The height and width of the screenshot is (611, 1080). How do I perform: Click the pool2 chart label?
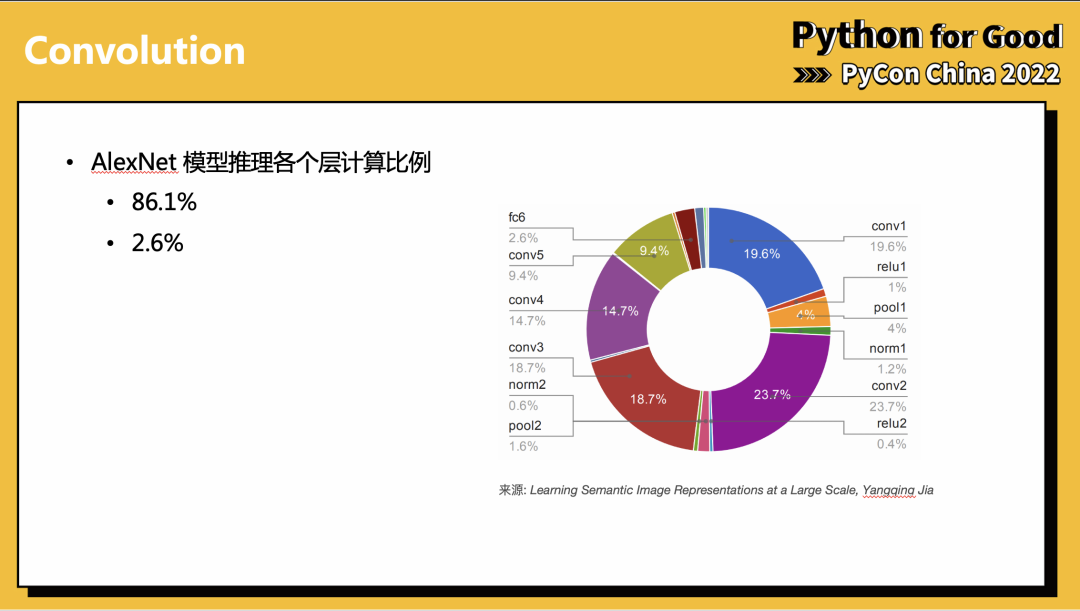click(525, 426)
